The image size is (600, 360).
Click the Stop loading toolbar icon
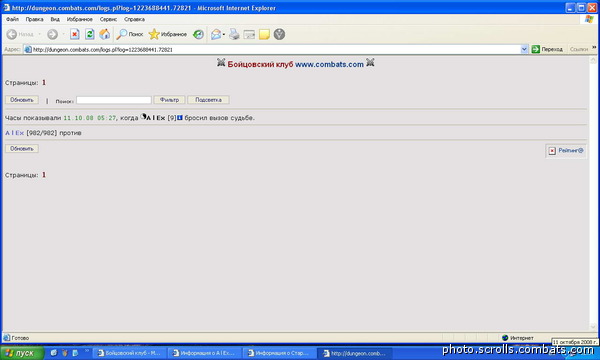coord(75,34)
